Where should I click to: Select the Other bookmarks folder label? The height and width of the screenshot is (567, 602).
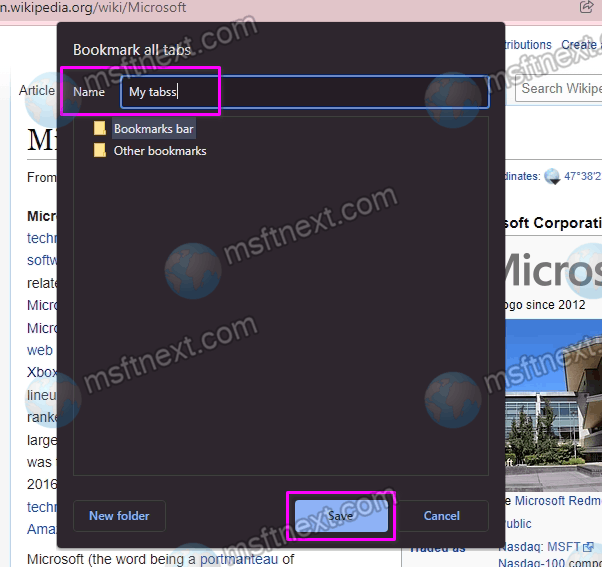tap(159, 151)
